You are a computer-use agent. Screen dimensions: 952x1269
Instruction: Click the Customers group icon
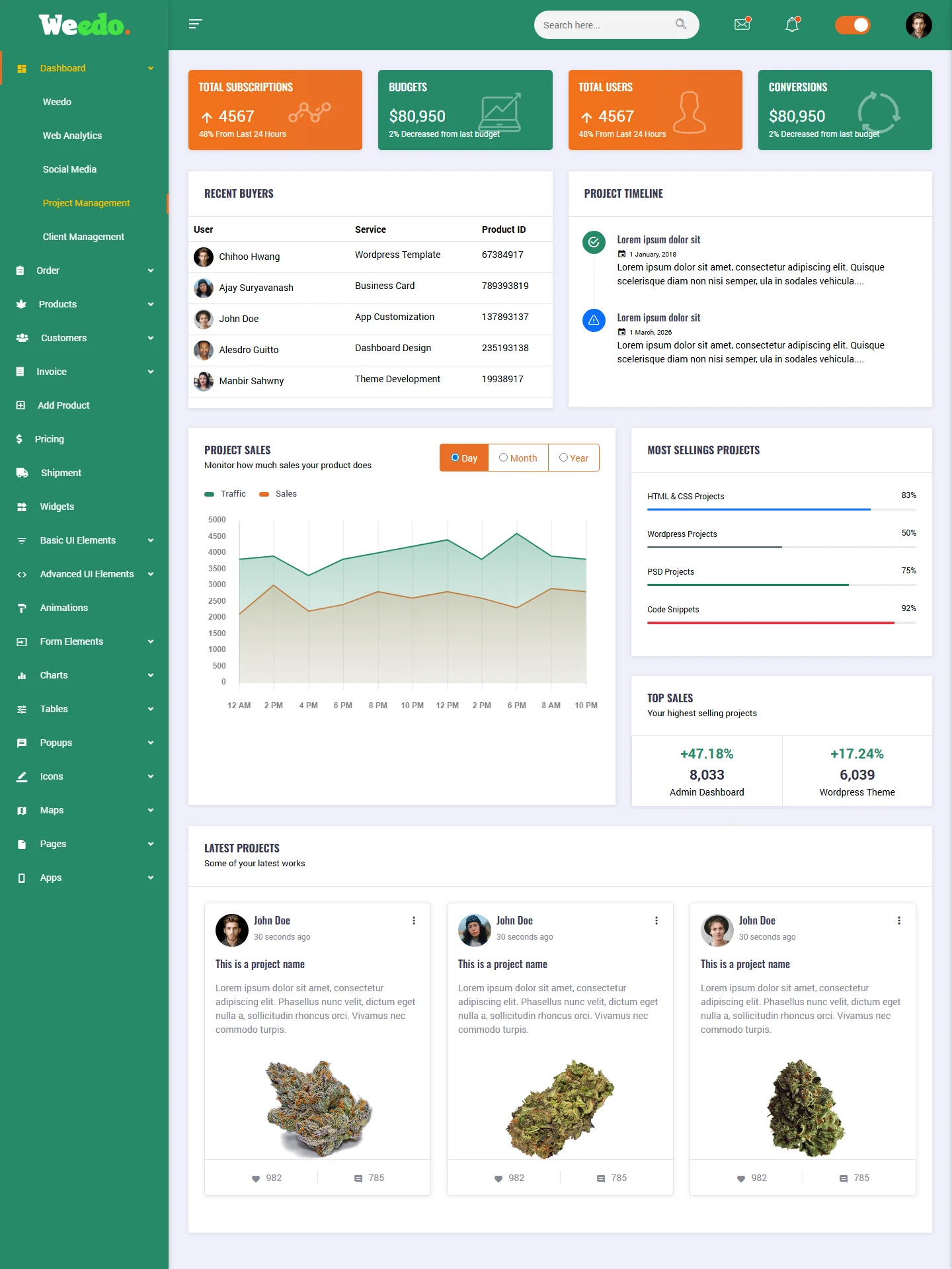(x=22, y=338)
